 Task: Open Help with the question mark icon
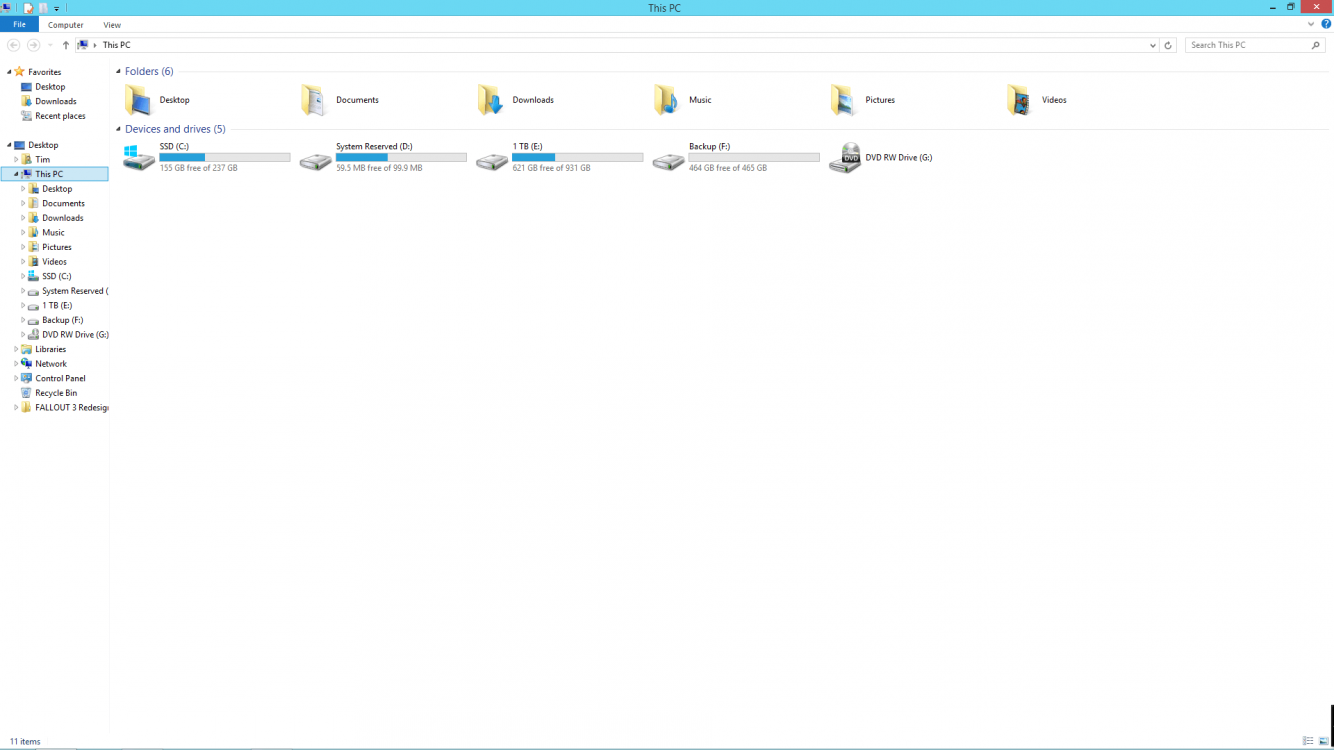1326,24
